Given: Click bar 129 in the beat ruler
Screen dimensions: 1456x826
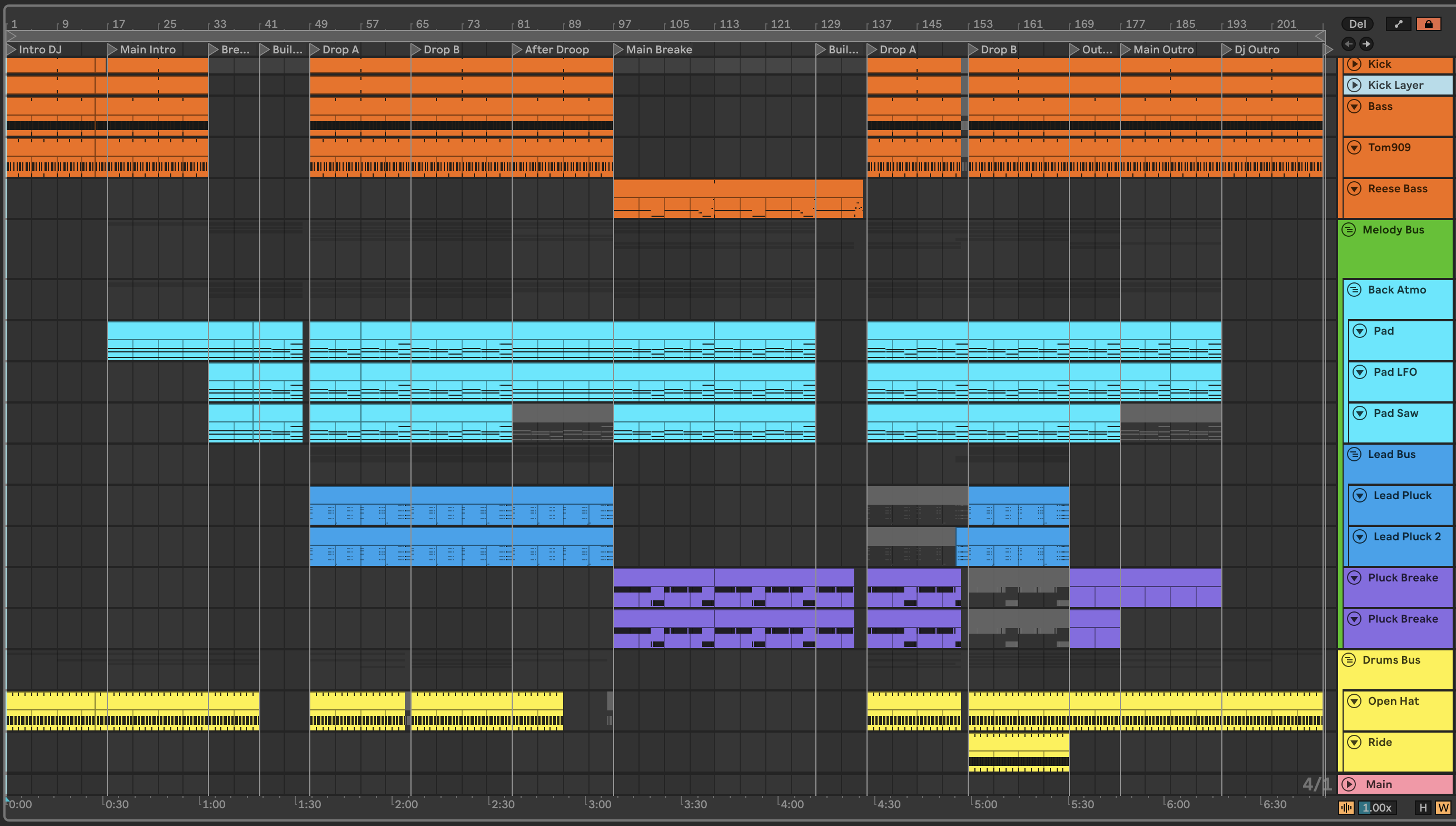Looking at the screenshot, I should click(830, 24).
